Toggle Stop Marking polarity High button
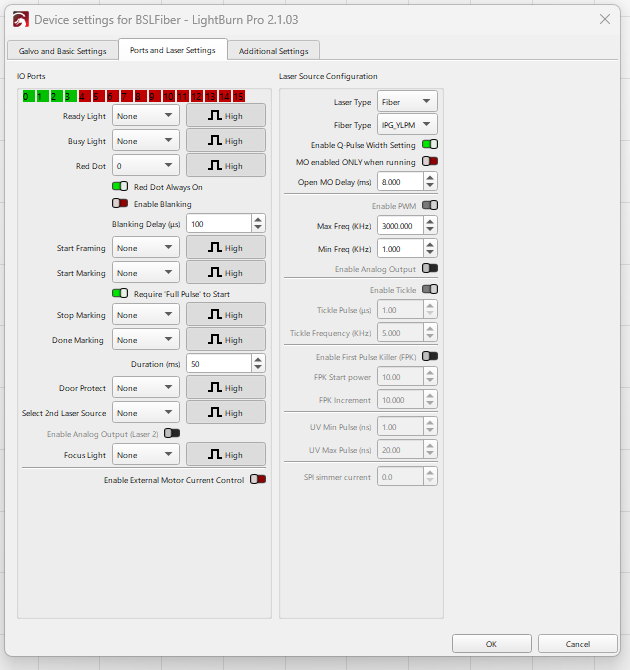This screenshot has width=630, height=670. pyautogui.click(x=226, y=314)
